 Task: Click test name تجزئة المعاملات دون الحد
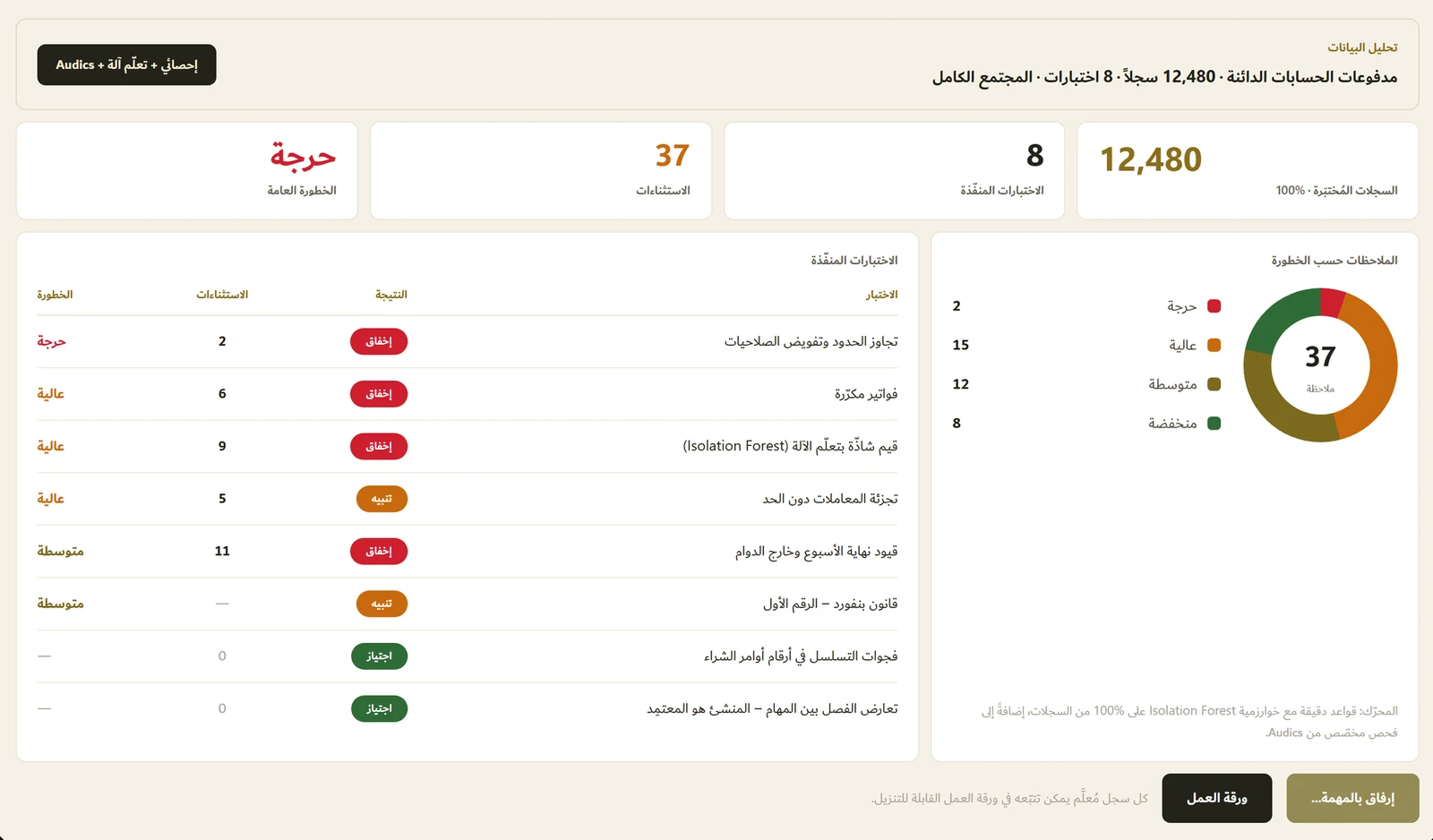point(830,499)
